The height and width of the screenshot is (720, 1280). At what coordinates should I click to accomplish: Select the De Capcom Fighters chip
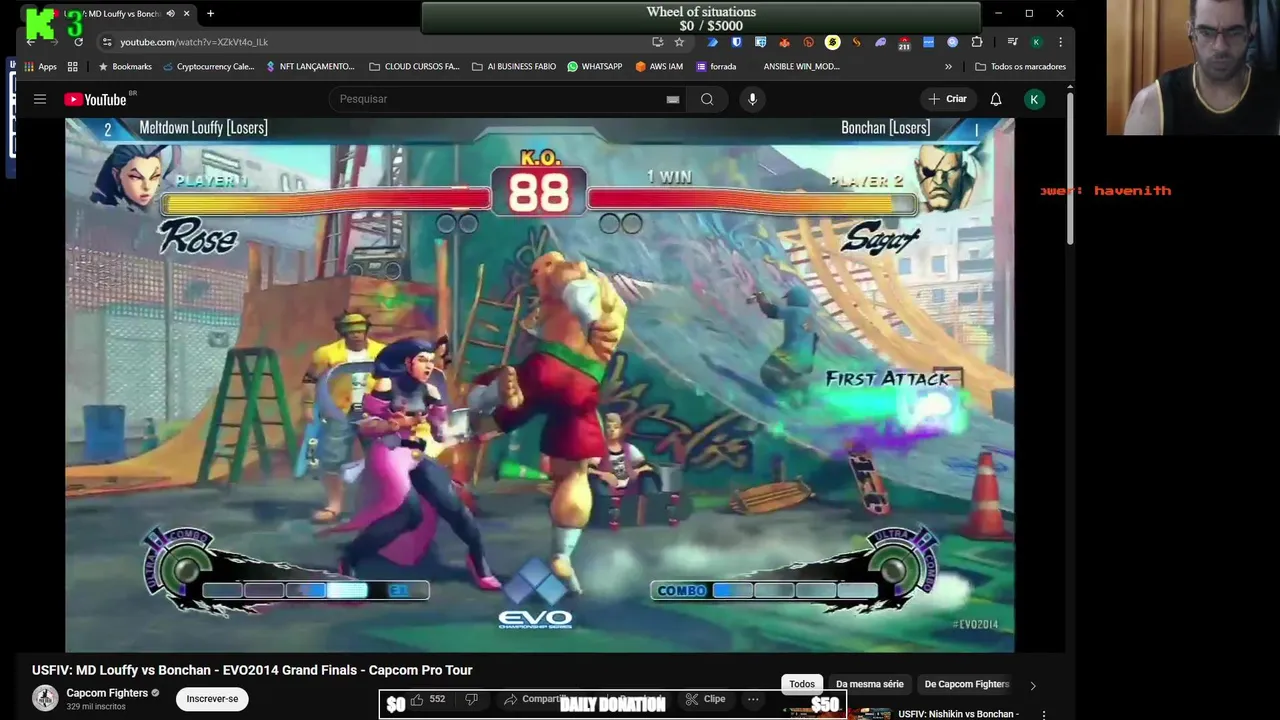click(966, 684)
